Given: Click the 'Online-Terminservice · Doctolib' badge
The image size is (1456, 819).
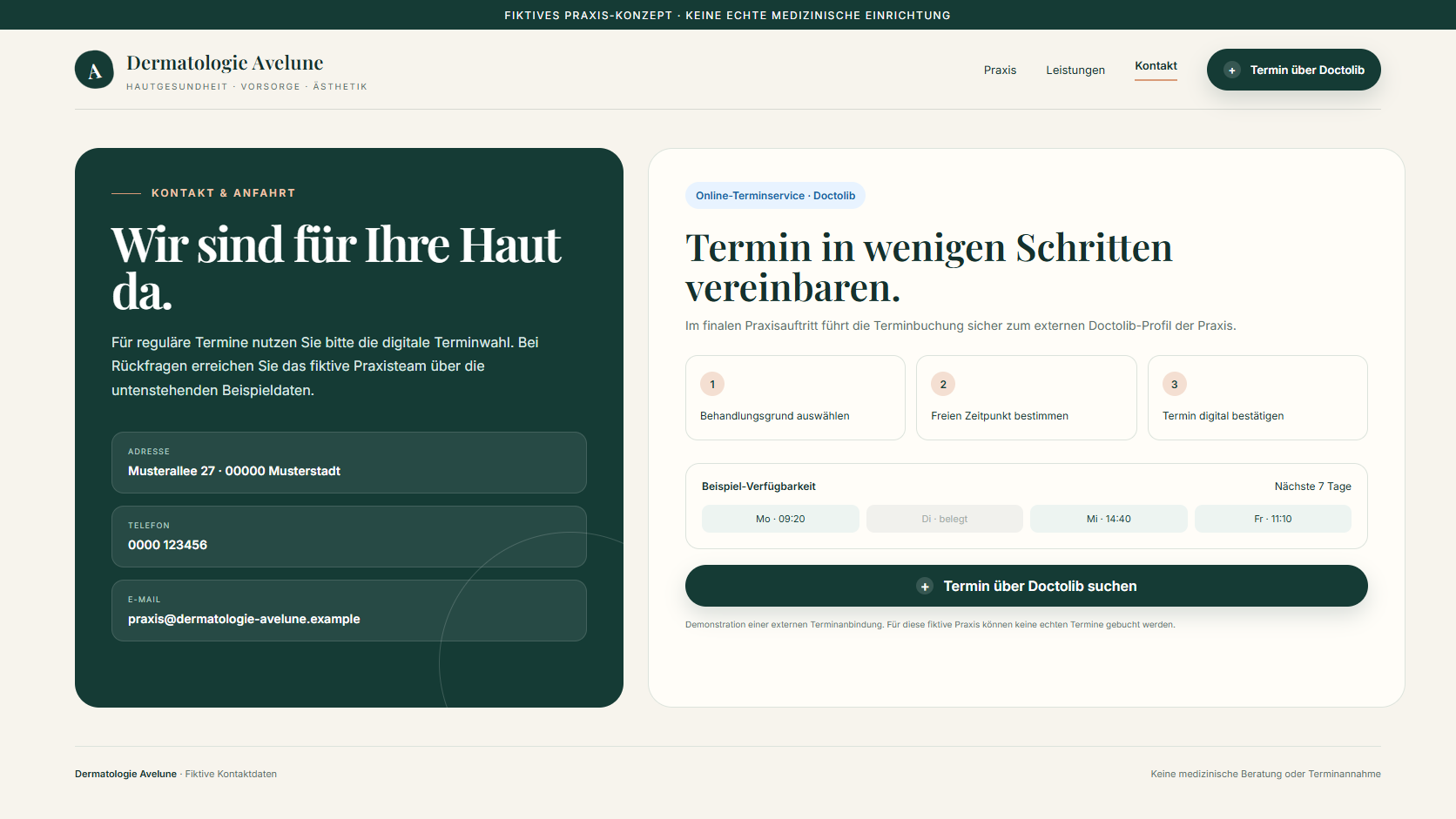Looking at the screenshot, I should click(775, 196).
